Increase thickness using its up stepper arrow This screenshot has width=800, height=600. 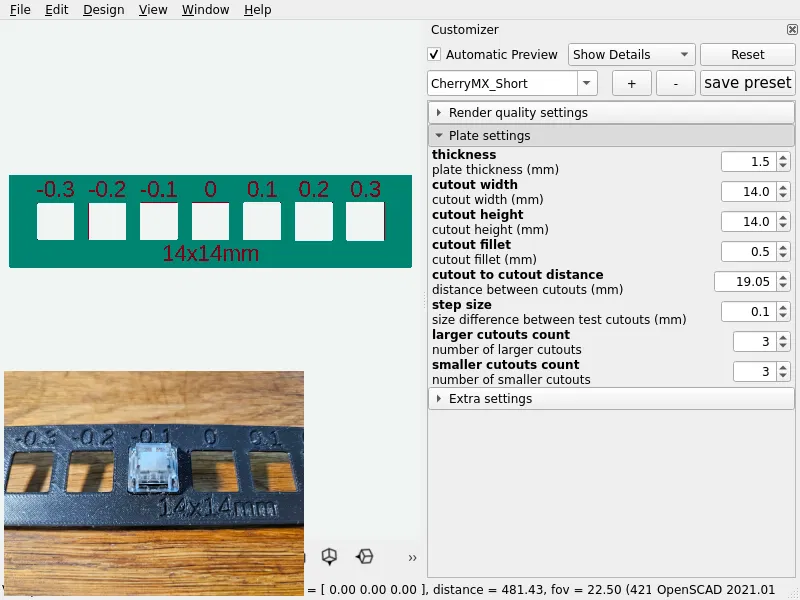[782, 156]
